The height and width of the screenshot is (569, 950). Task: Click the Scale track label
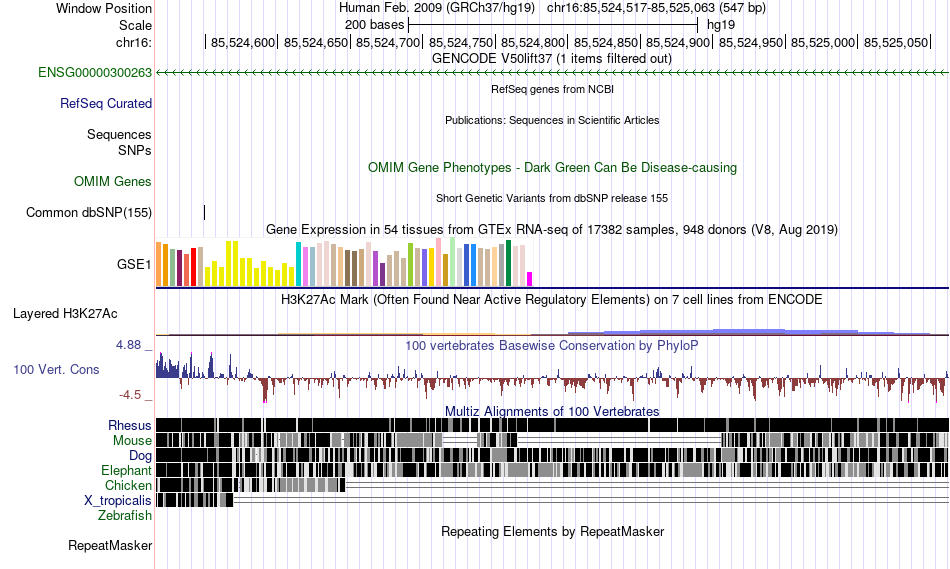136,25
